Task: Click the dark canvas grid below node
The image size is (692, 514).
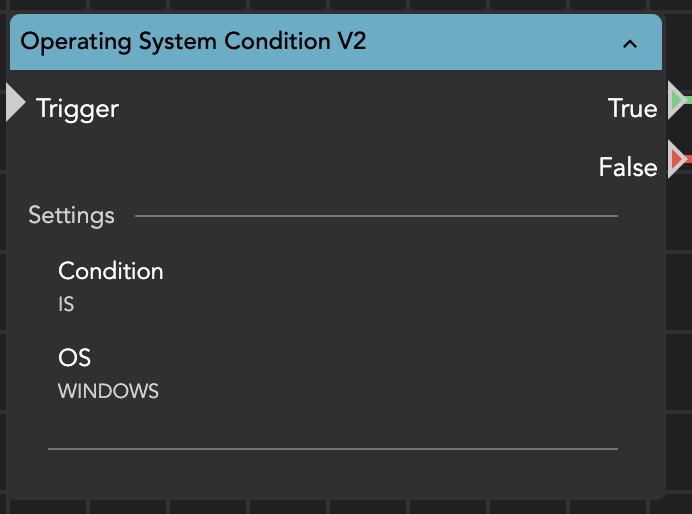Action: (x=340, y=506)
